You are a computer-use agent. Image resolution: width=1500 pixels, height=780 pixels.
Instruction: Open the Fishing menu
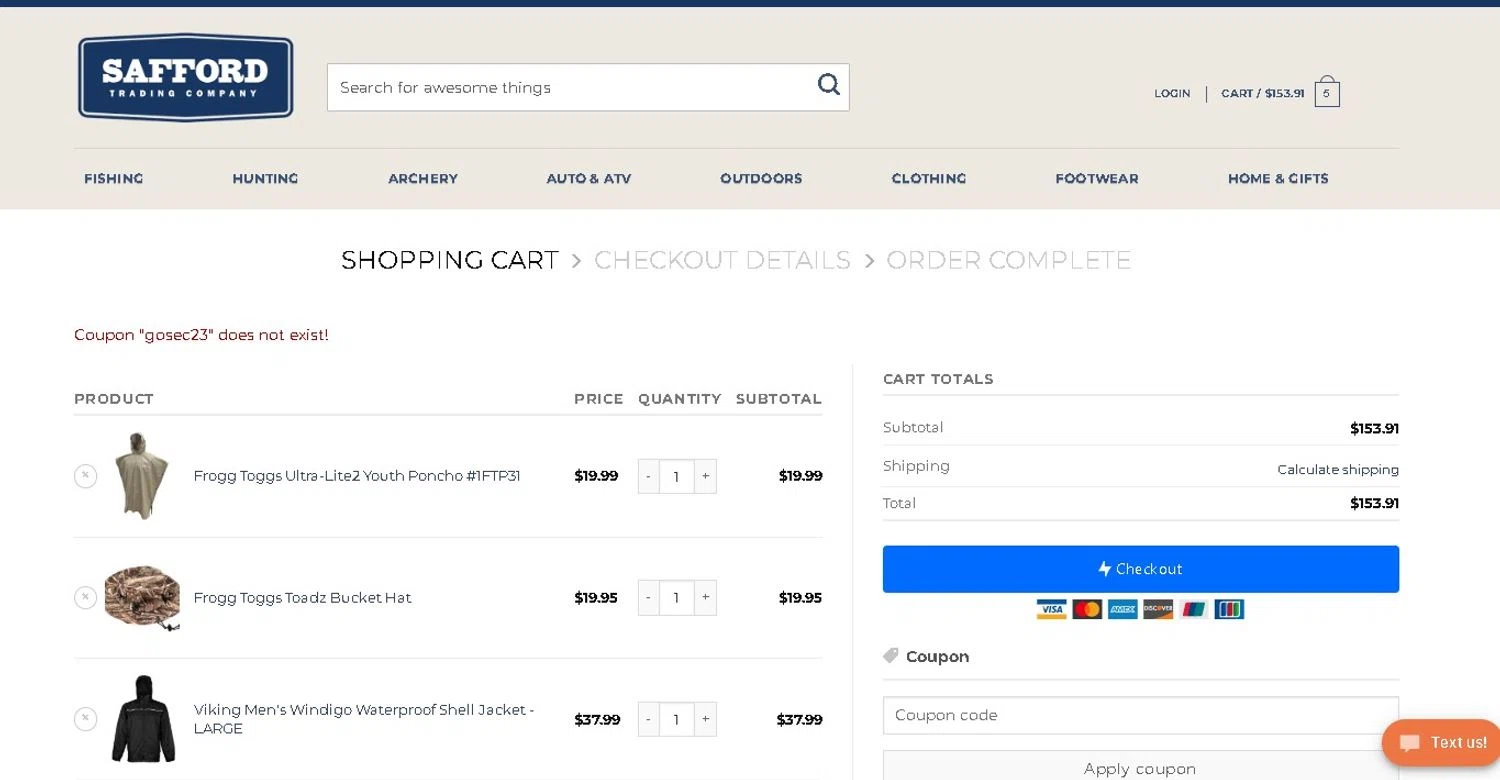(x=114, y=179)
